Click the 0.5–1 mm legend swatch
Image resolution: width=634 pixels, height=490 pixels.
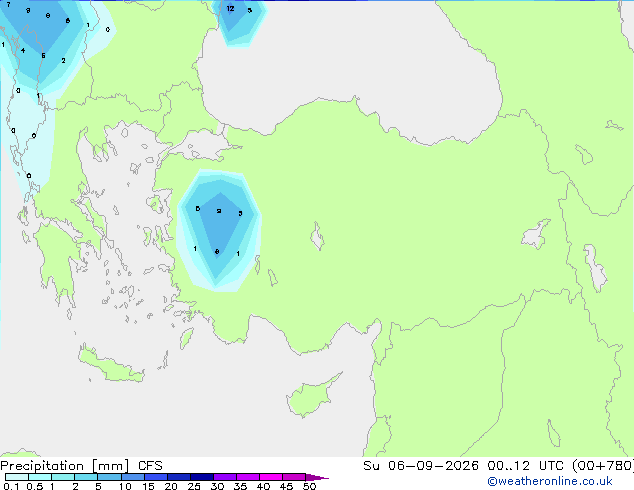tap(40, 477)
